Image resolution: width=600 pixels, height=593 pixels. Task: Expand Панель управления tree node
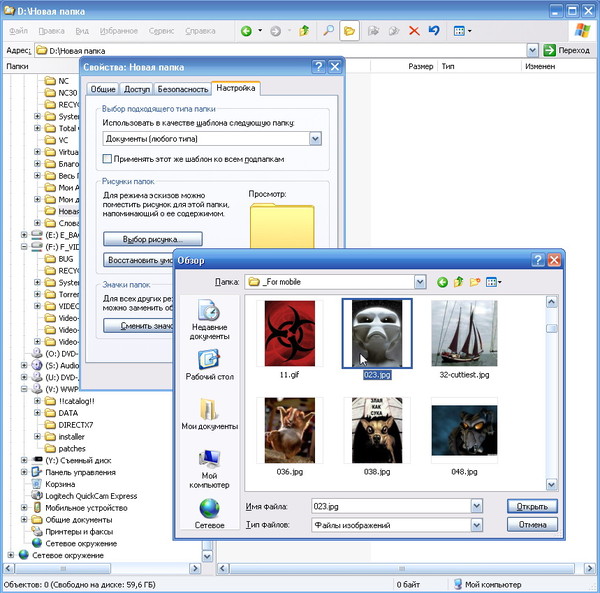24,472
